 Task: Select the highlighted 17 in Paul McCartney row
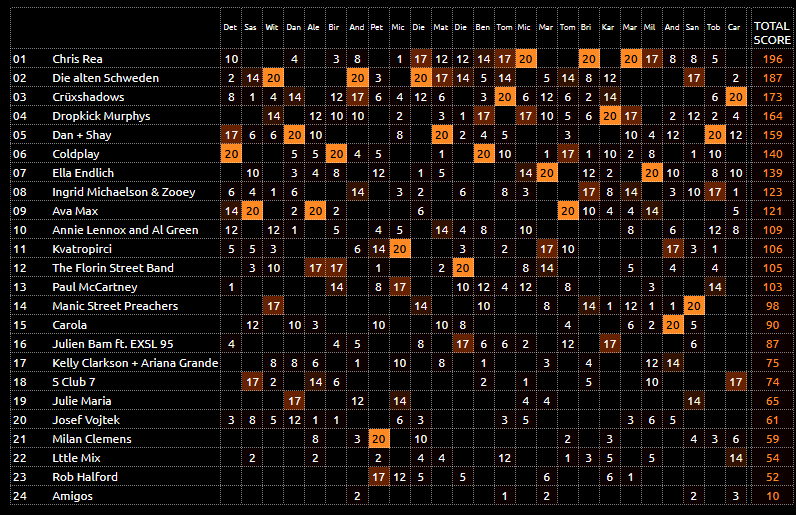pyautogui.click(x=400, y=287)
